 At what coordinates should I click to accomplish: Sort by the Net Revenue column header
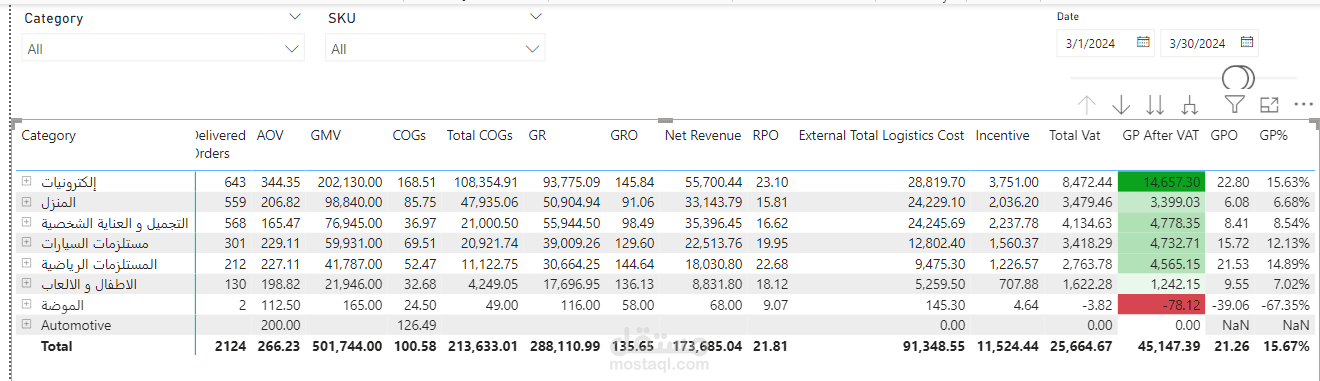(703, 136)
